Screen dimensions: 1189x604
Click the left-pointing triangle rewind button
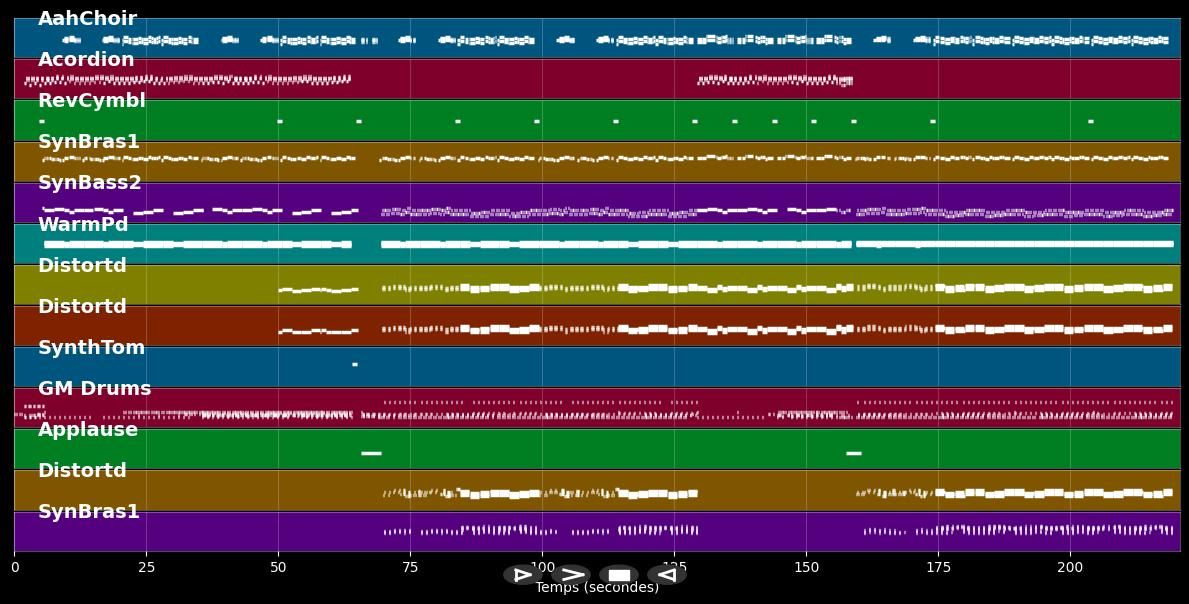tap(666, 575)
